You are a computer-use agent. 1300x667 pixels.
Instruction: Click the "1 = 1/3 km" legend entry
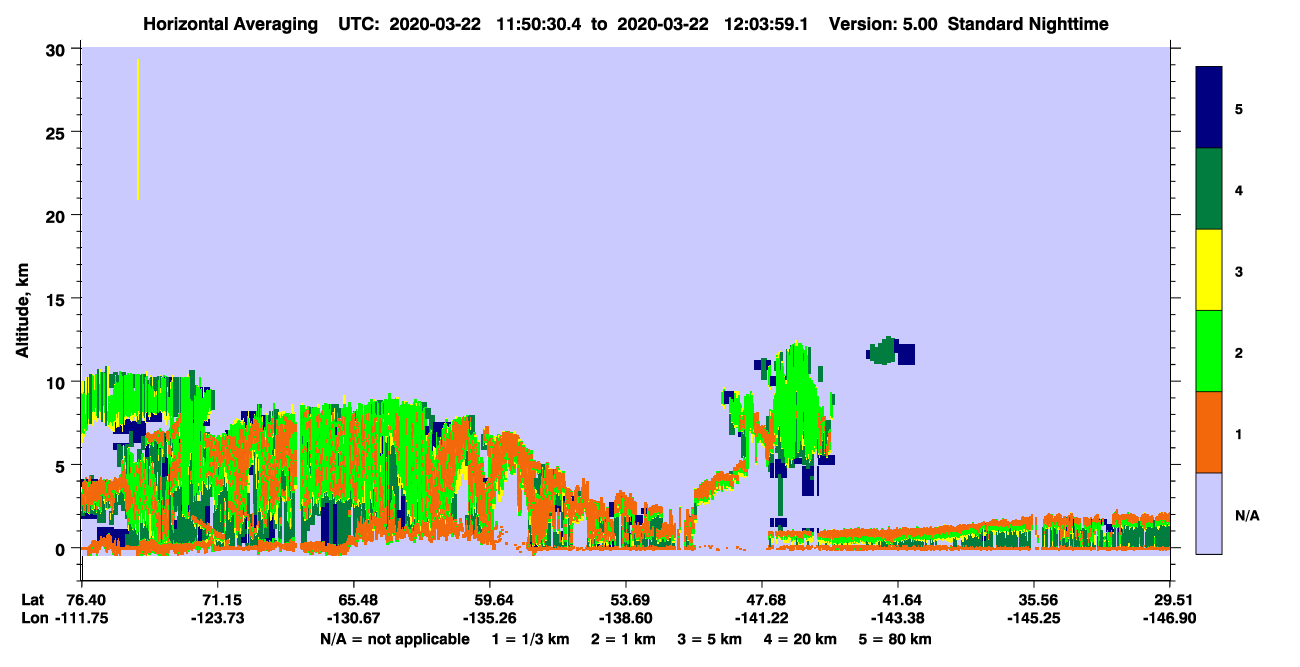[x=530, y=639]
